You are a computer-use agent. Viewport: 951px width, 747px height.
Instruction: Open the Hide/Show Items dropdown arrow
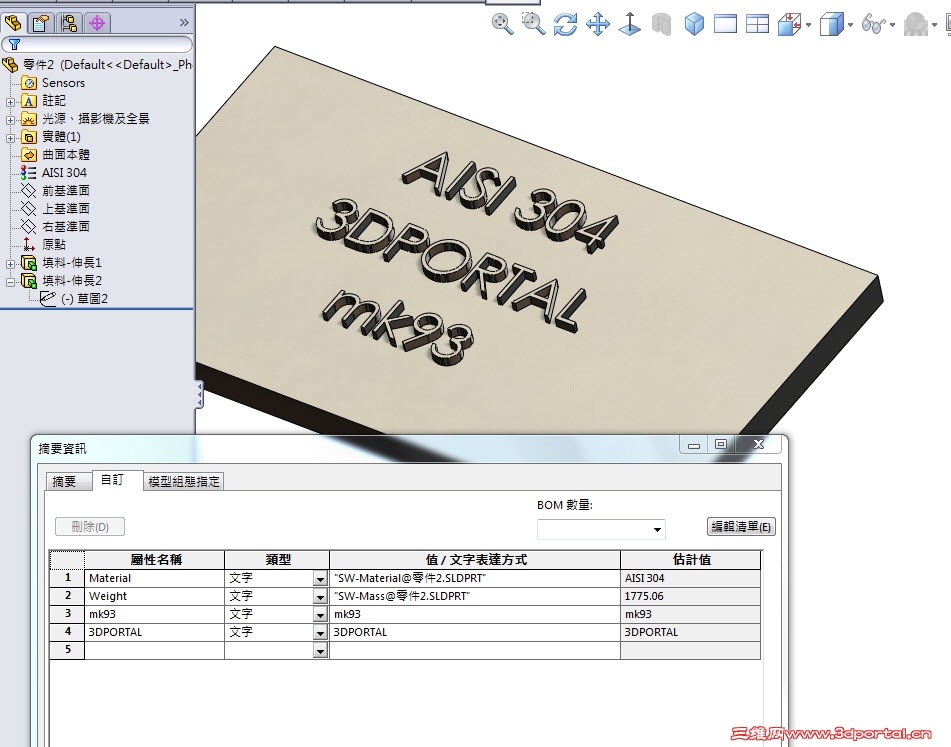point(892,25)
